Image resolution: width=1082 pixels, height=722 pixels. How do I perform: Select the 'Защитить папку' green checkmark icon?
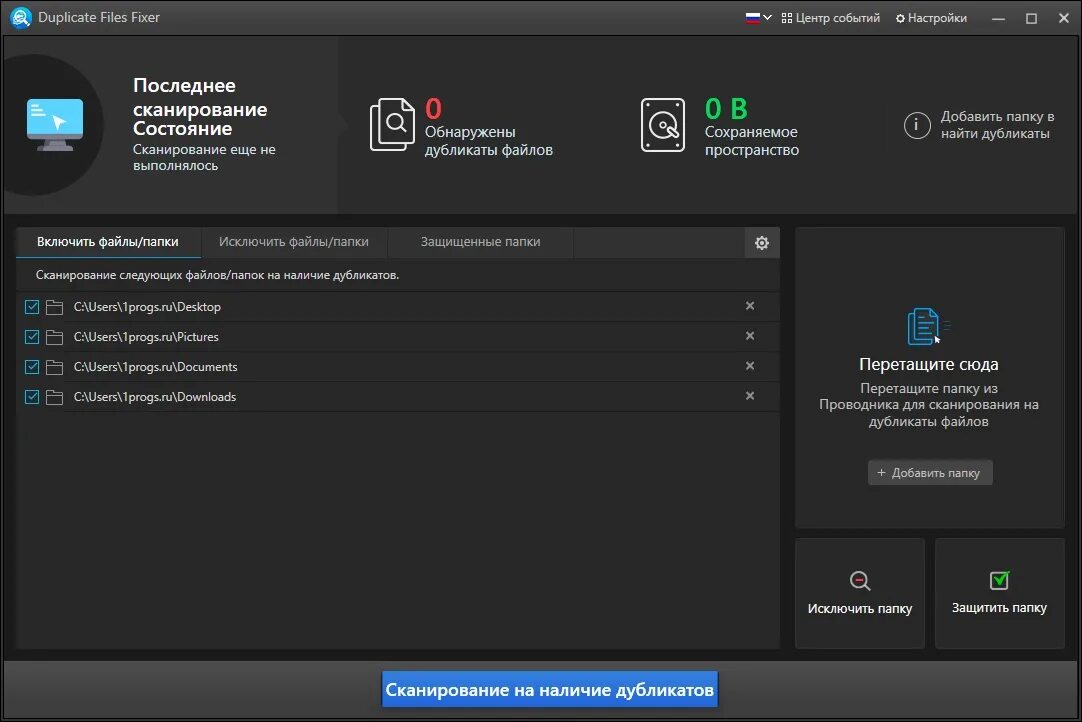pyautogui.click(x=999, y=578)
